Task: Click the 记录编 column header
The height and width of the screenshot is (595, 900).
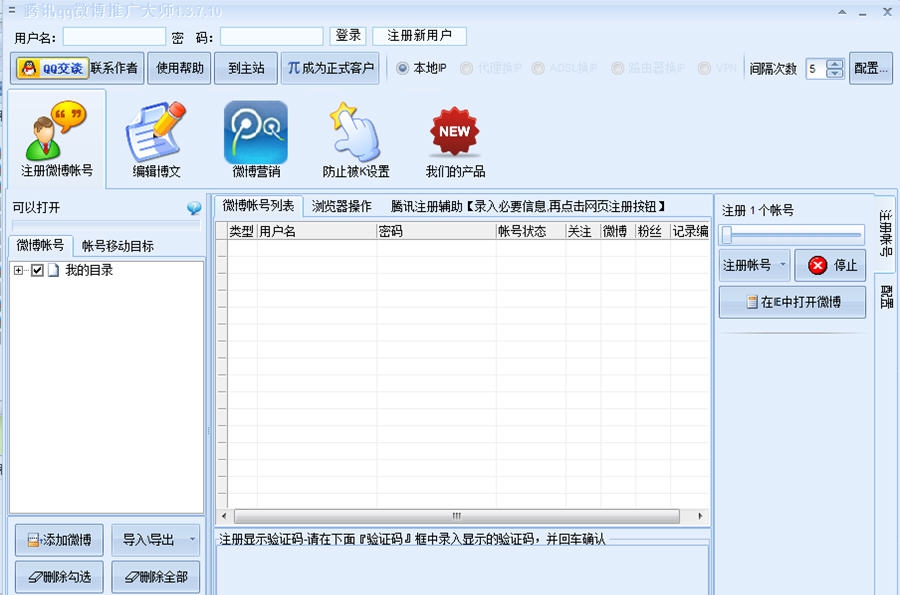Action: point(690,231)
